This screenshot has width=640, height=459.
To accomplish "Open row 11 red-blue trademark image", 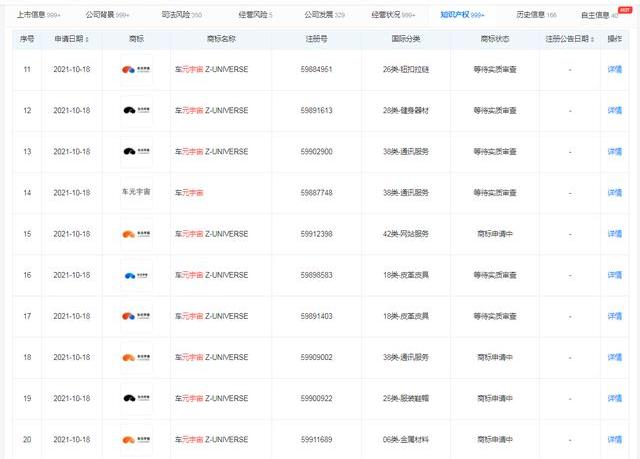I will [x=136, y=70].
